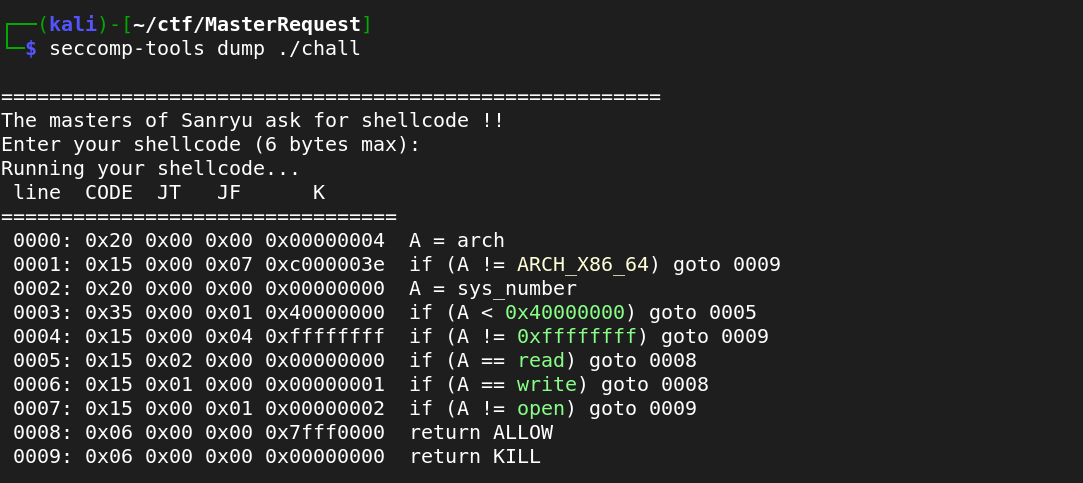Click the 'CODE' column header
The height and width of the screenshot is (483, 1083).
108,193
